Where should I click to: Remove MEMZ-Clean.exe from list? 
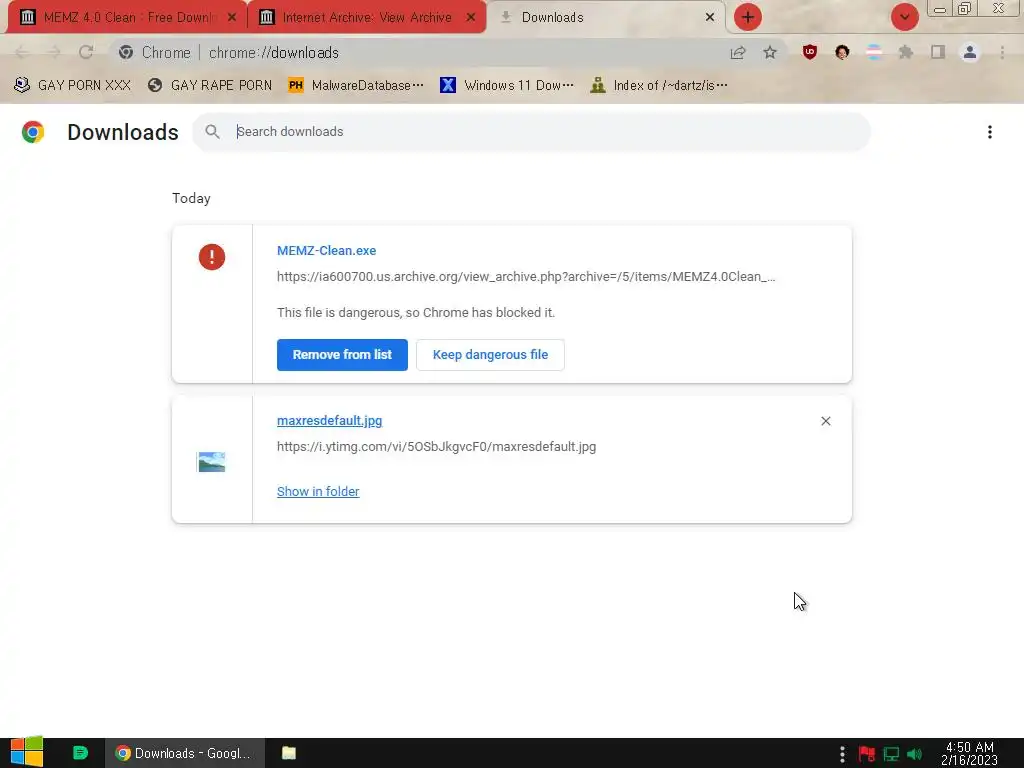coord(342,355)
